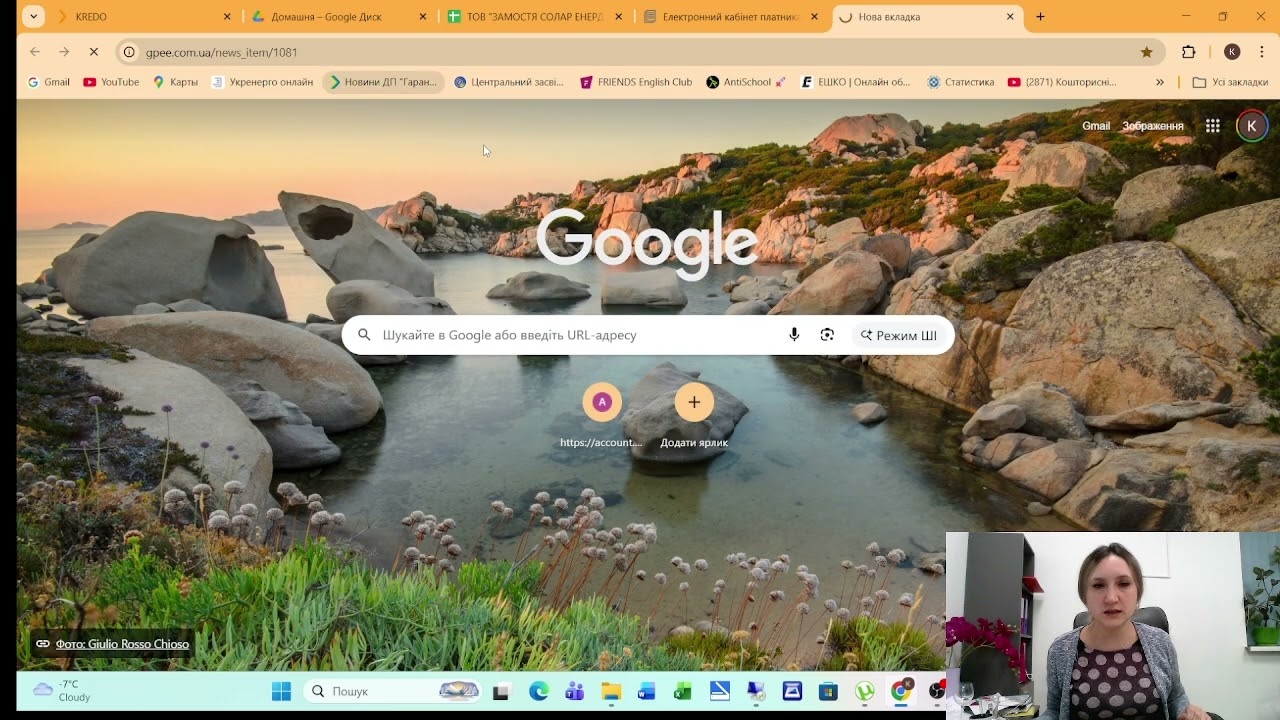Open Windows Start menu
Screen dimensions: 1280x720
281,691
